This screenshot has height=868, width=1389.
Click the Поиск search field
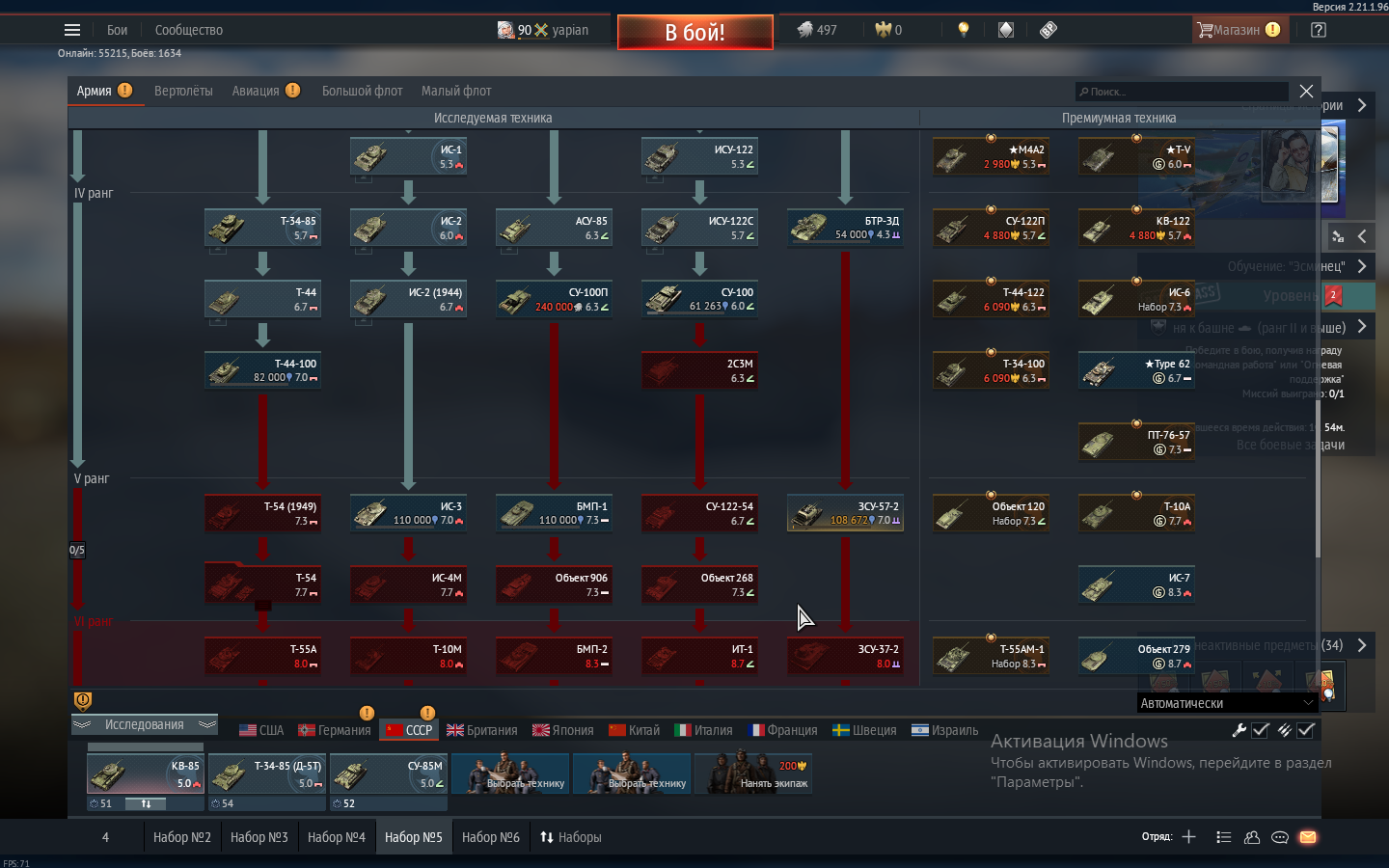pyautogui.click(x=1182, y=92)
